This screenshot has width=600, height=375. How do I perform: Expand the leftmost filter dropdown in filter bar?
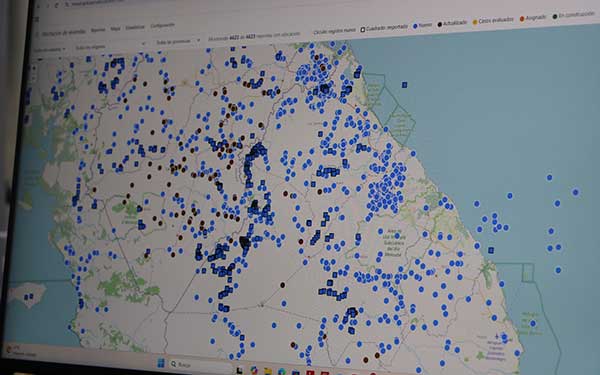[x=50, y=49]
